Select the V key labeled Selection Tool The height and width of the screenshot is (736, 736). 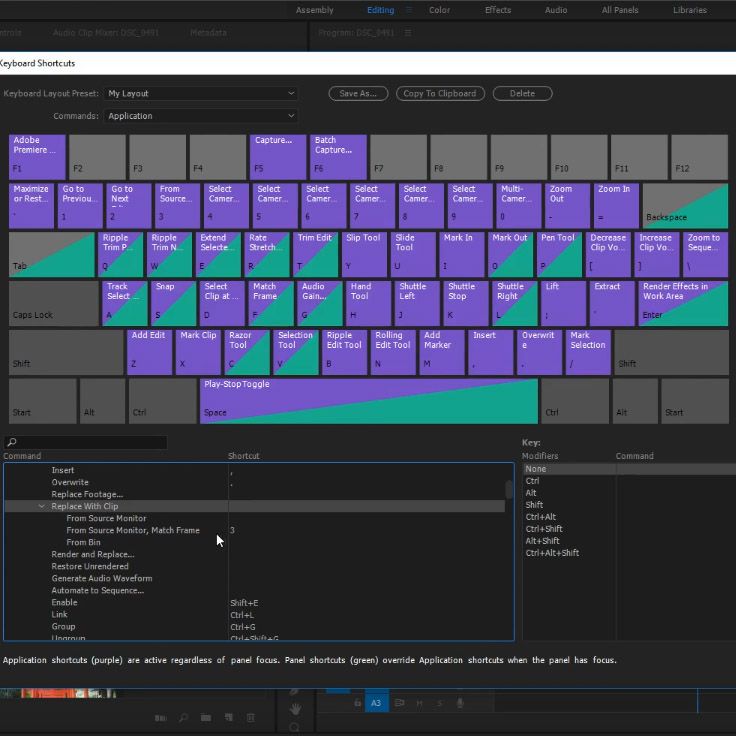coord(296,352)
